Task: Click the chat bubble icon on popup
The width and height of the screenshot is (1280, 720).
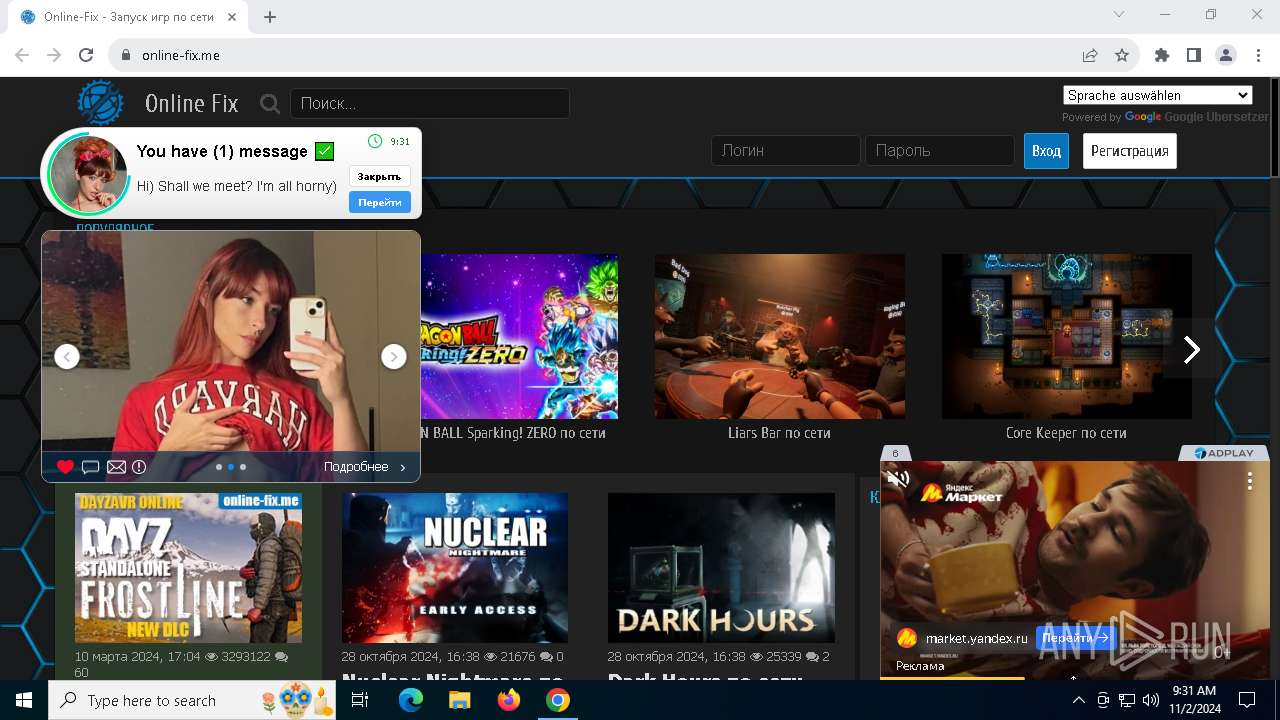Action: click(90, 467)
